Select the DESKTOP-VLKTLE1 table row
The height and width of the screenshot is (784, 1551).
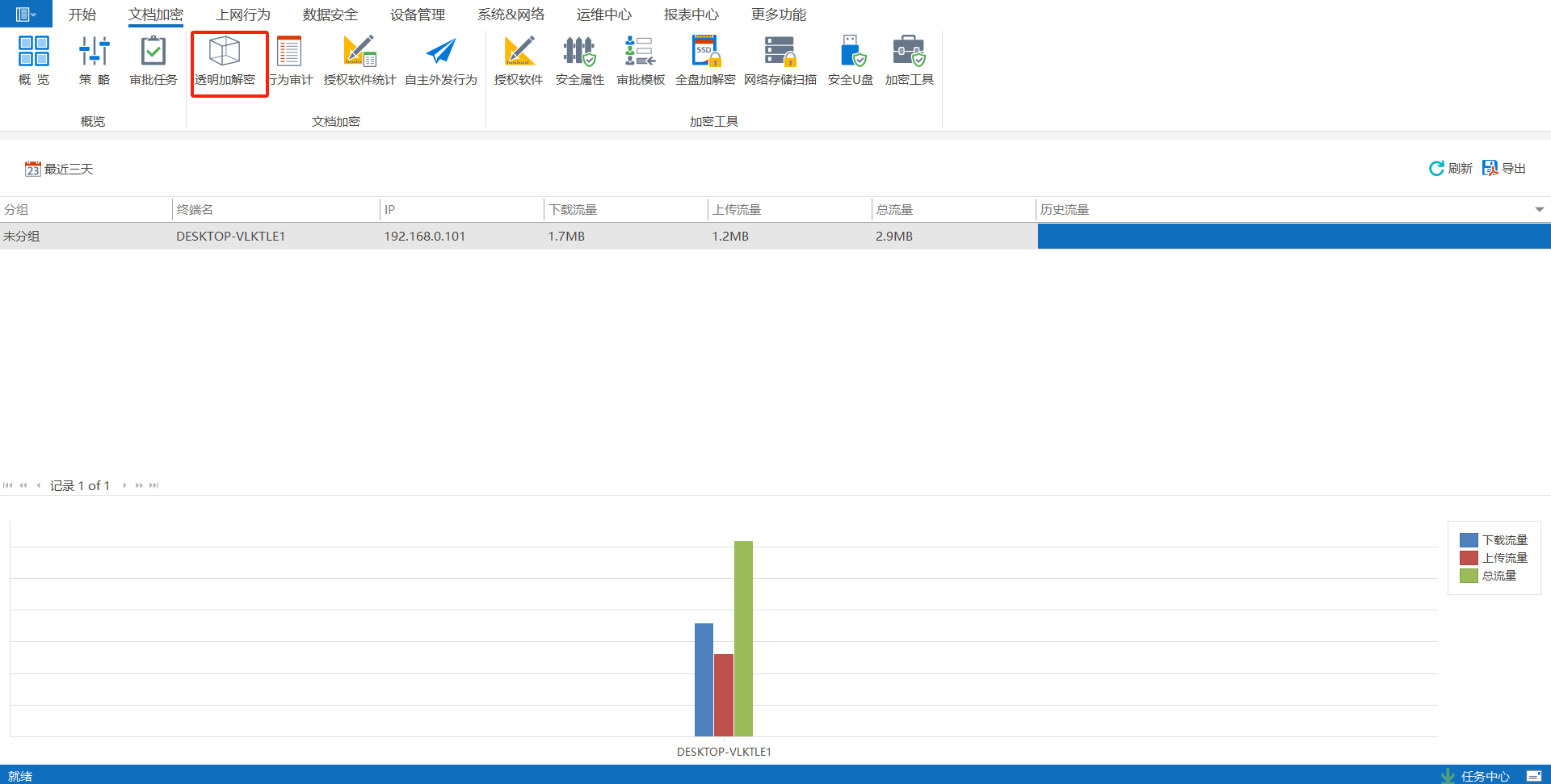230,237
